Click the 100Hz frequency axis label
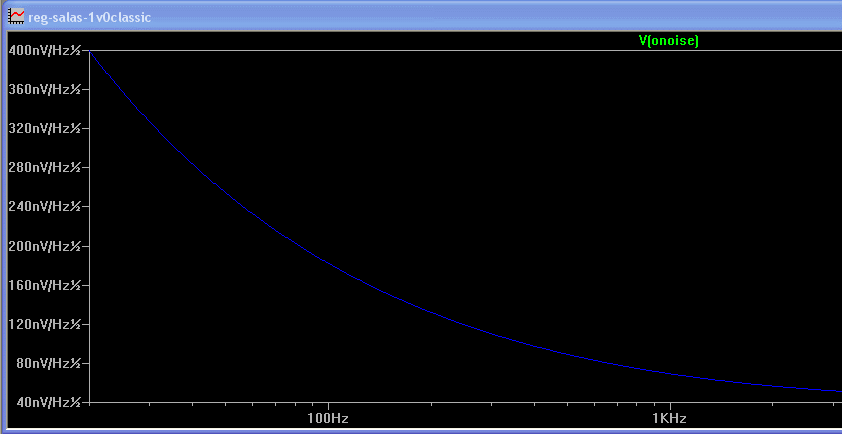This screenshot has height=434, width=842. tap(329, 419)
